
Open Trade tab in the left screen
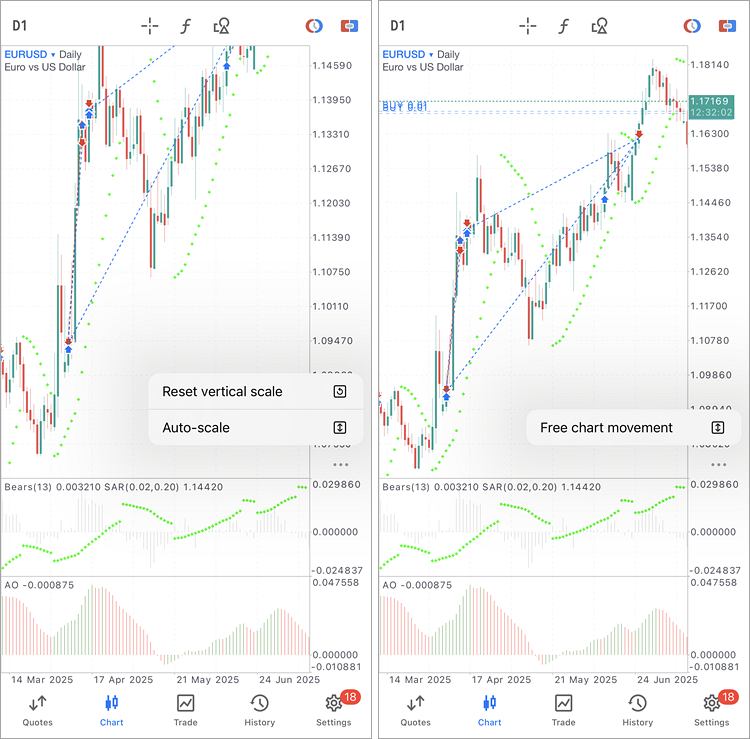pyautogui.click(x=186, y=709)
